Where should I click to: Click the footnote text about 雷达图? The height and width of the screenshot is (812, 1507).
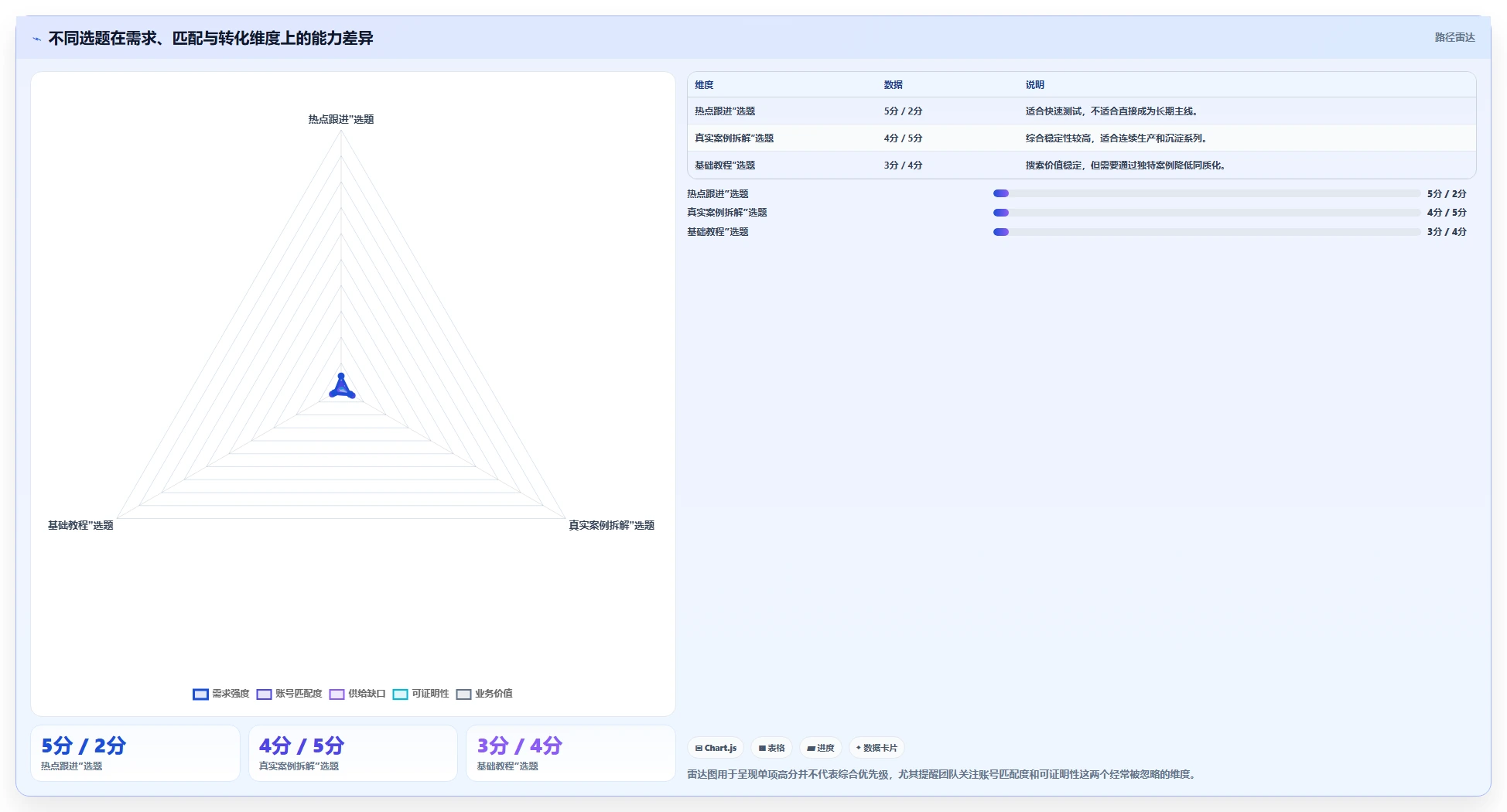941,774
